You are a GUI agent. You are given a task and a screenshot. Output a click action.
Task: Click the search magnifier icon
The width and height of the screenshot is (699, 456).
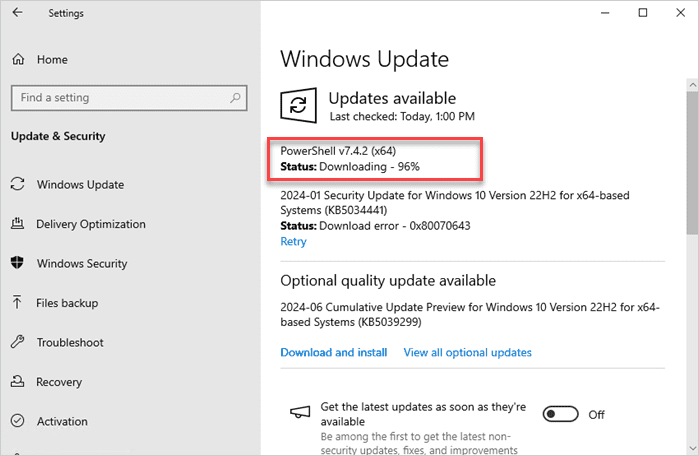(235, 98)
